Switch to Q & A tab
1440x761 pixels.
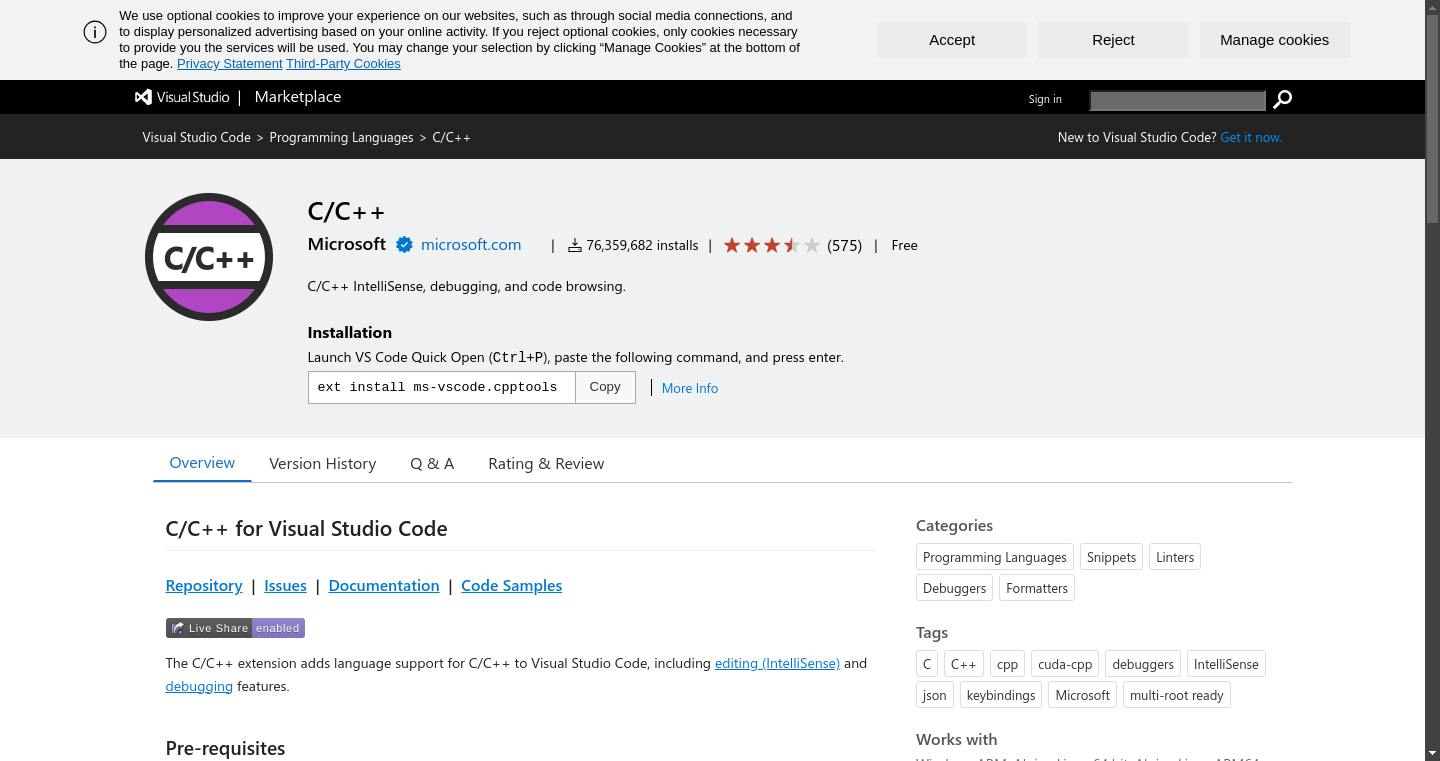[432, 464]
